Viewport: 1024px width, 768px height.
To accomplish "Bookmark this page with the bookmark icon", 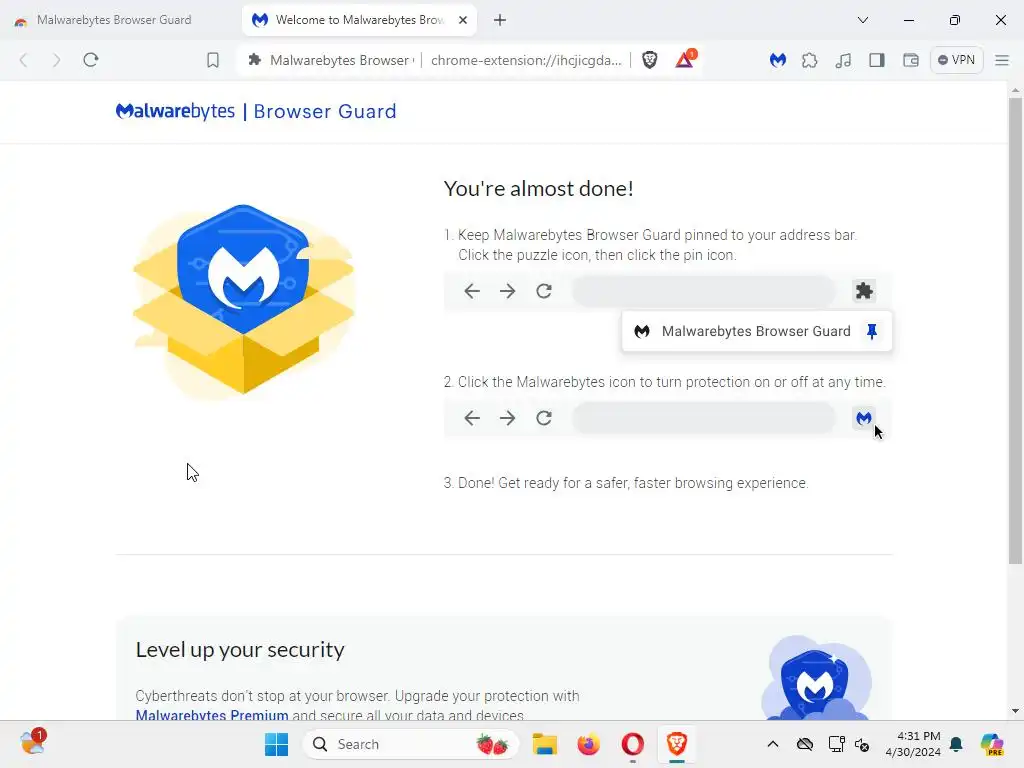I will pos(213,60).
